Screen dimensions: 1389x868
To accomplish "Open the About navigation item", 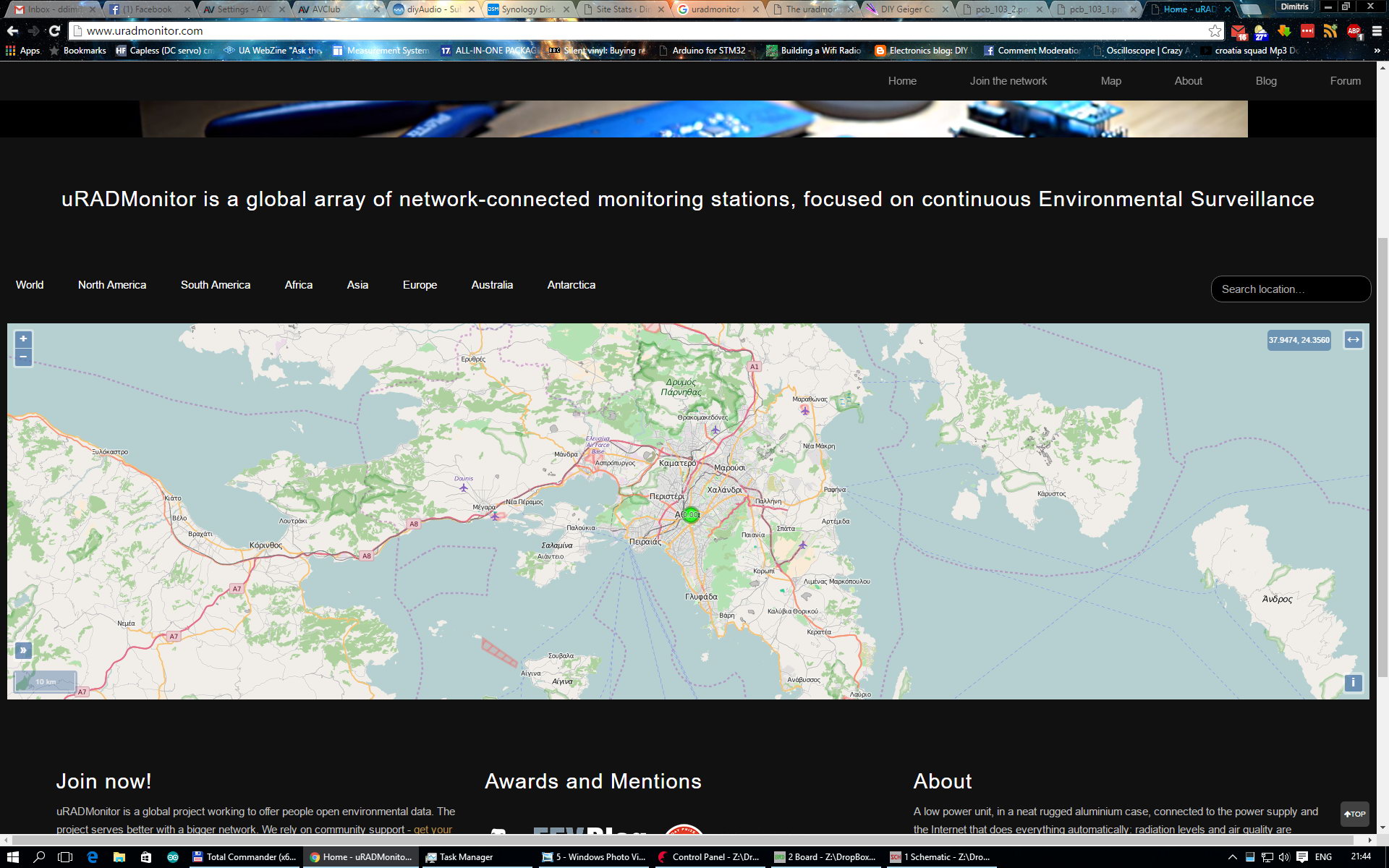I will (x=1188, y=81).
